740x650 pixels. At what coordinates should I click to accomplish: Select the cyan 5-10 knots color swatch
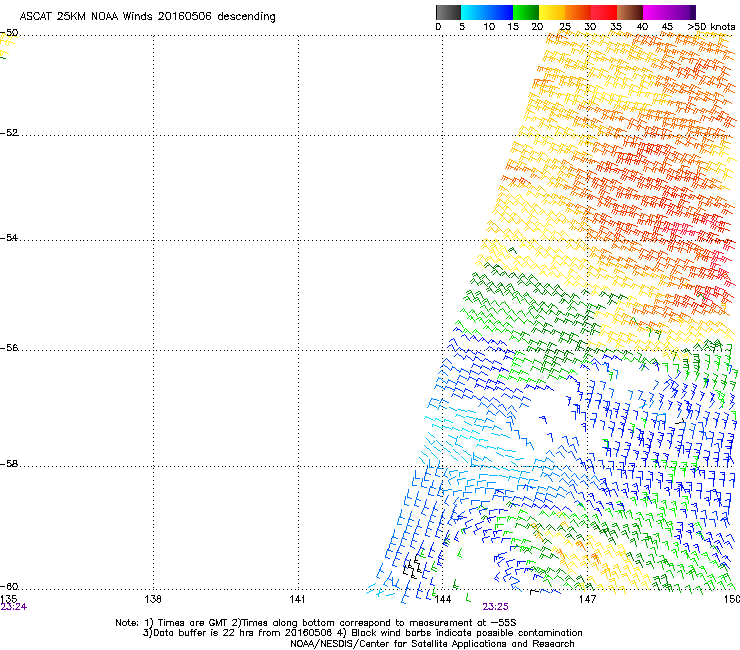[x=474, y=12]
